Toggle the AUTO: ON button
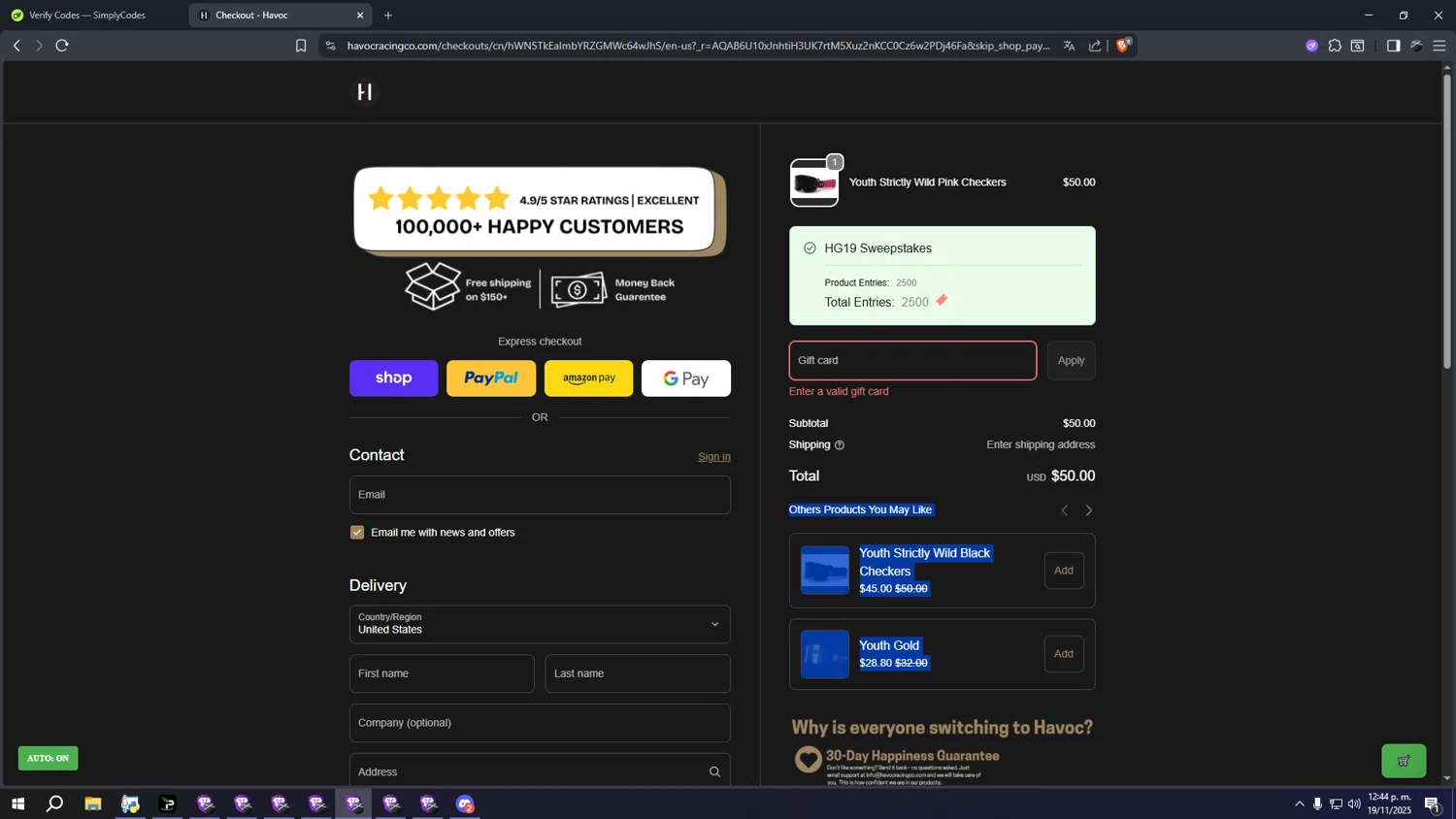Image resolution: width=1456 pixels, height=819 pixels. 48,758
